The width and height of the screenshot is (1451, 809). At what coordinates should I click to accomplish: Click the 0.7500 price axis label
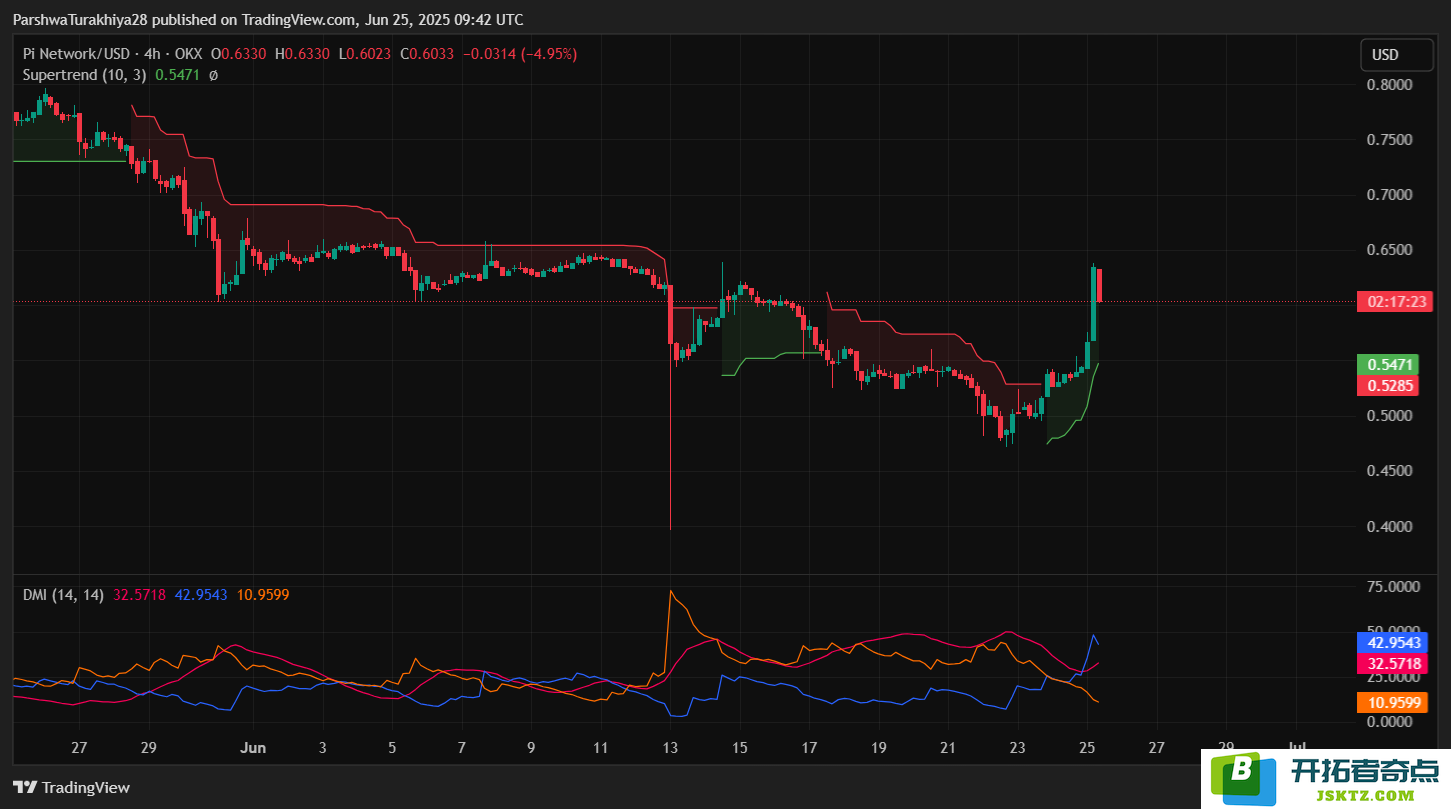[1390, 140]
